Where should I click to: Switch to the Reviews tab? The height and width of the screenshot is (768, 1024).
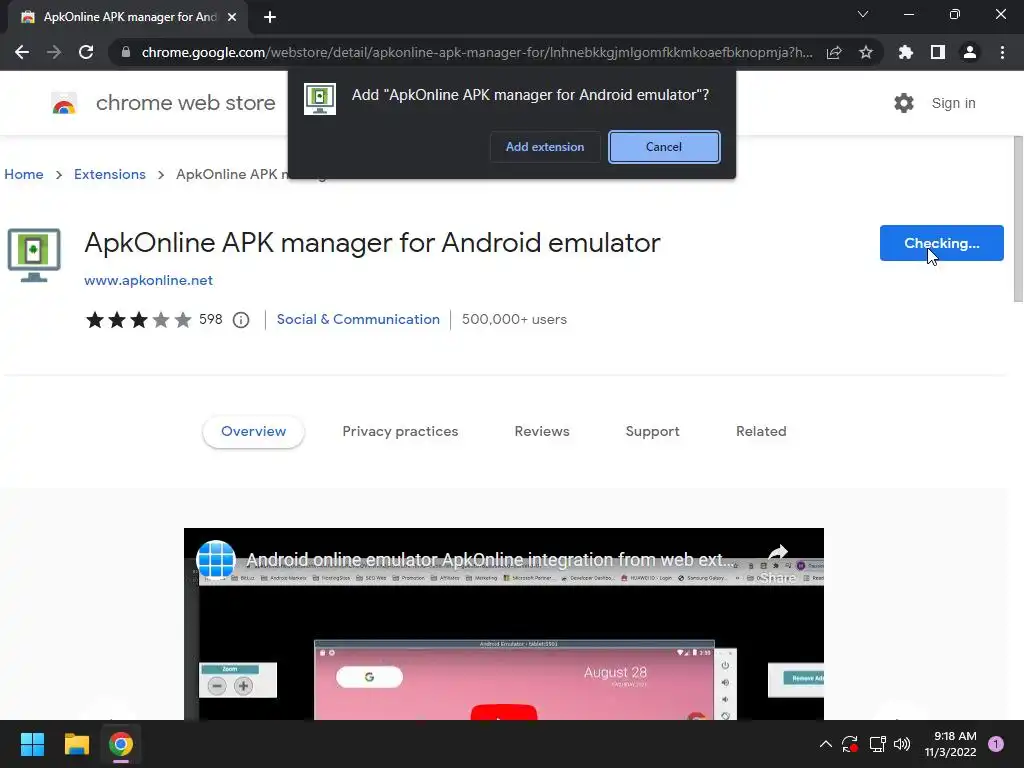click(x=541, y=432)
